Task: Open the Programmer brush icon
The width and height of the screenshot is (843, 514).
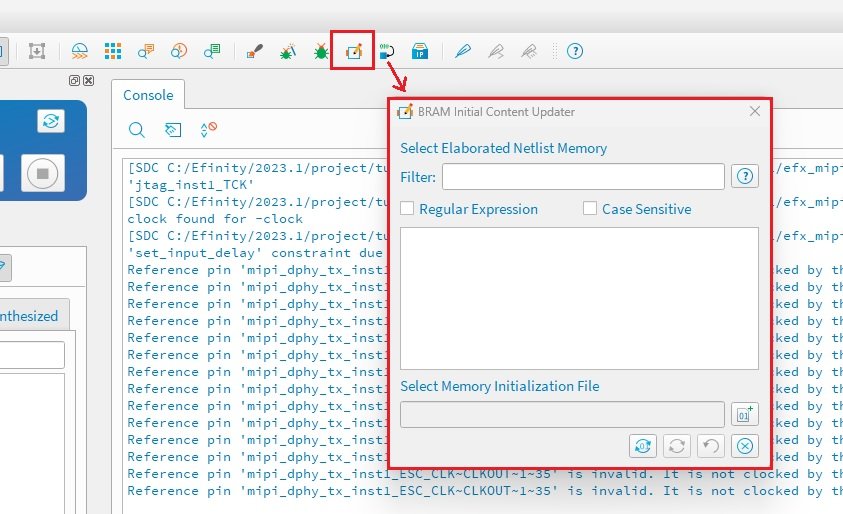Action: tap(255, 51)
